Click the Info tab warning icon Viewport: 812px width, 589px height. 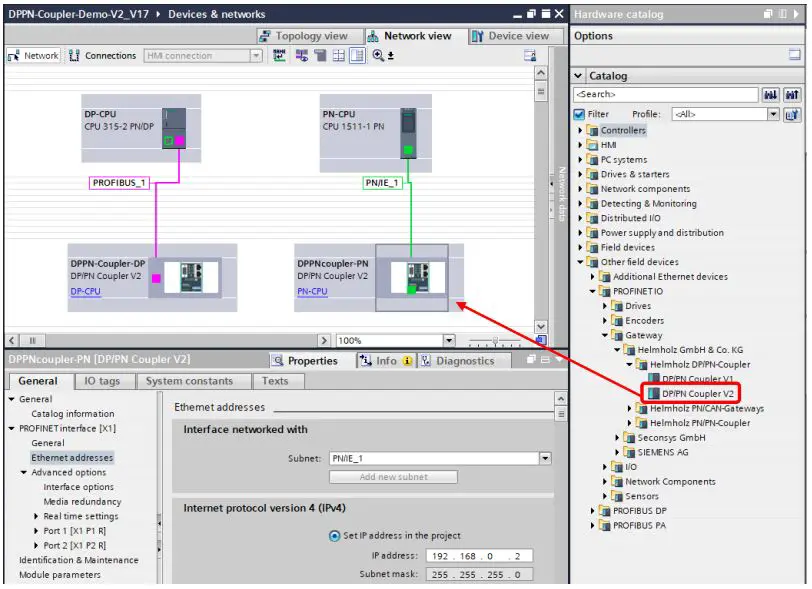(x=408, y=361)
